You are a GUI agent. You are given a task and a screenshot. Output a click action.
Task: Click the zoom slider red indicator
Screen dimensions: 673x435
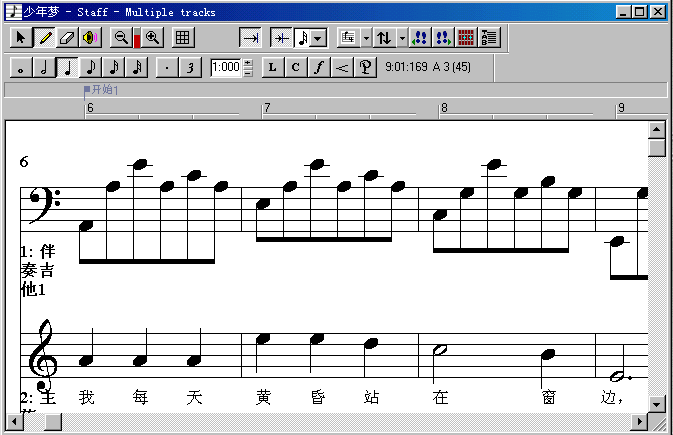coord(137,40)
